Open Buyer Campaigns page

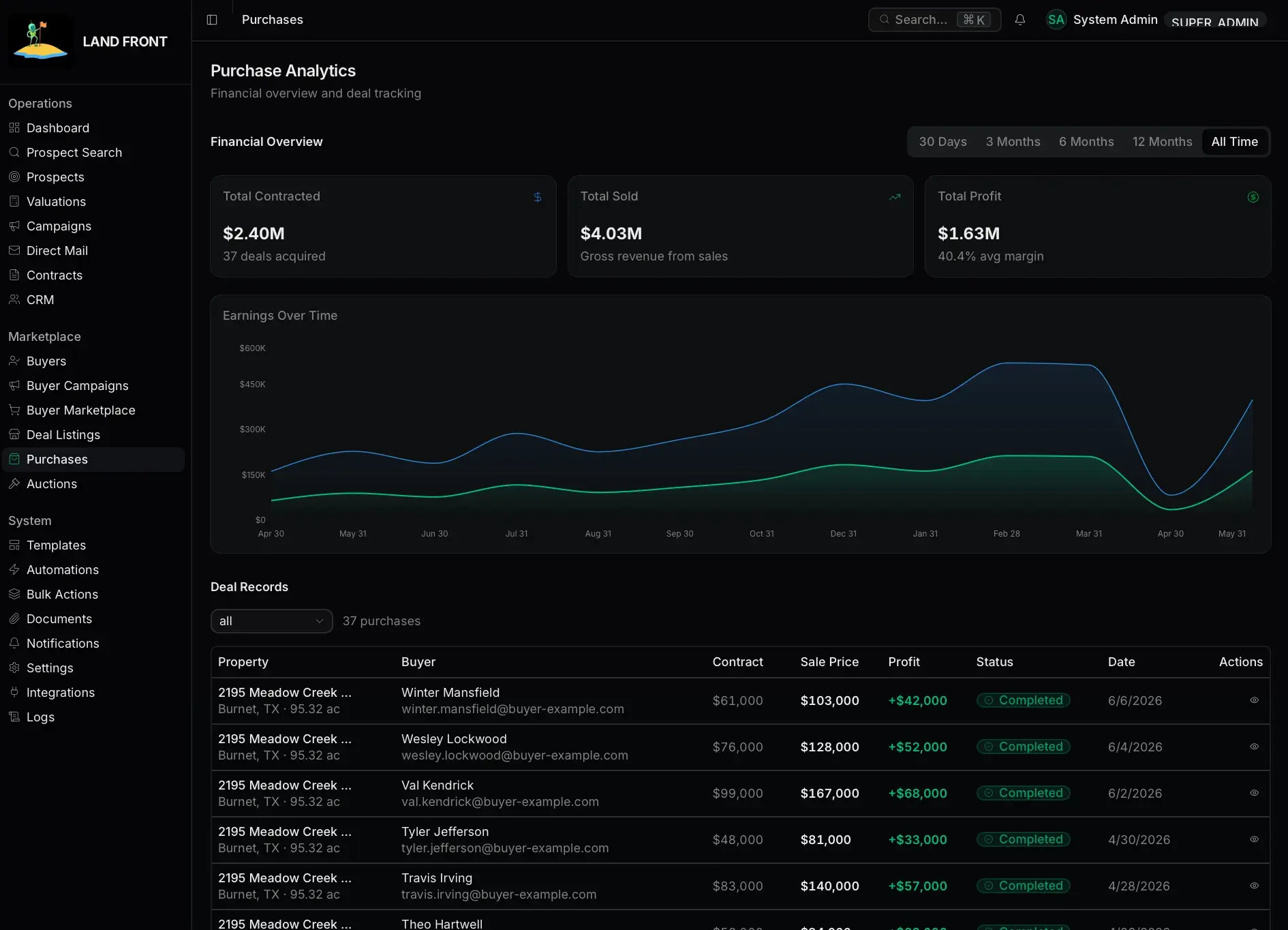(93, 386)
